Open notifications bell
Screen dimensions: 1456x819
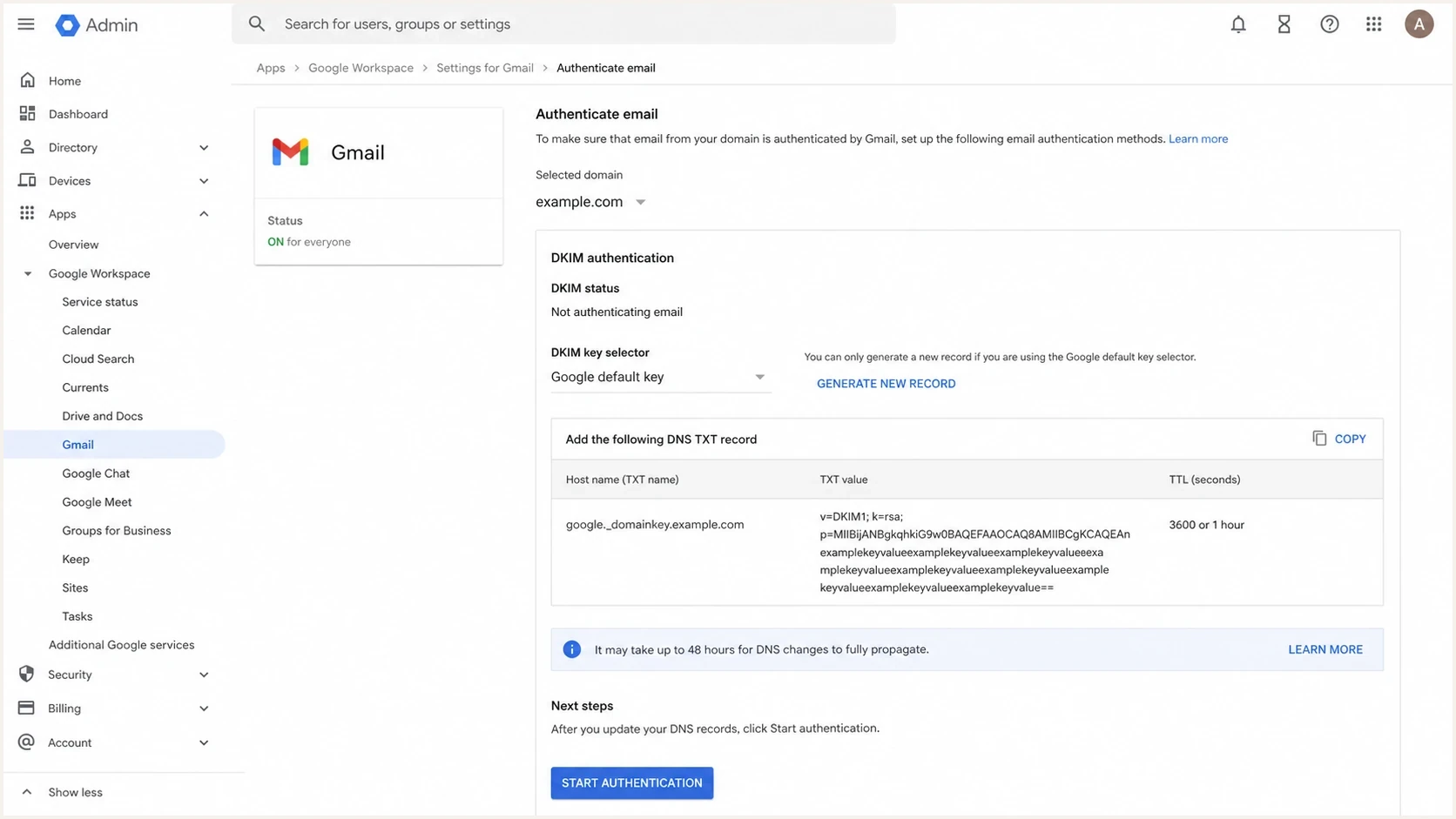coord(1237,24)
